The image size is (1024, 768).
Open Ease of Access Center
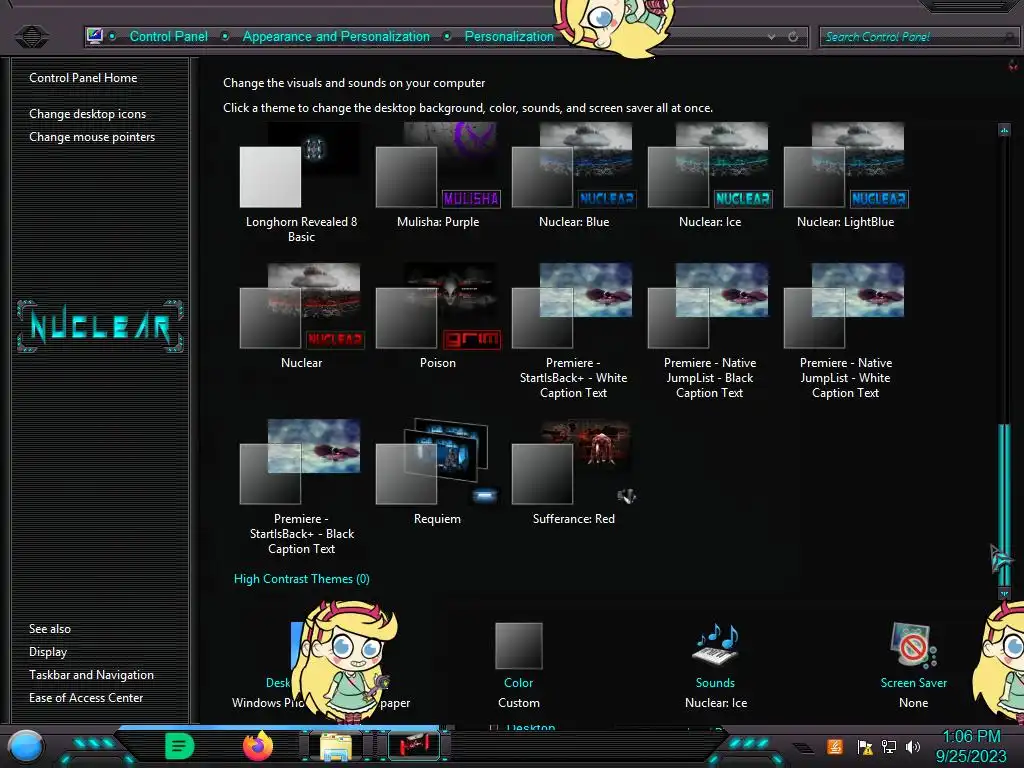point(86,697)
